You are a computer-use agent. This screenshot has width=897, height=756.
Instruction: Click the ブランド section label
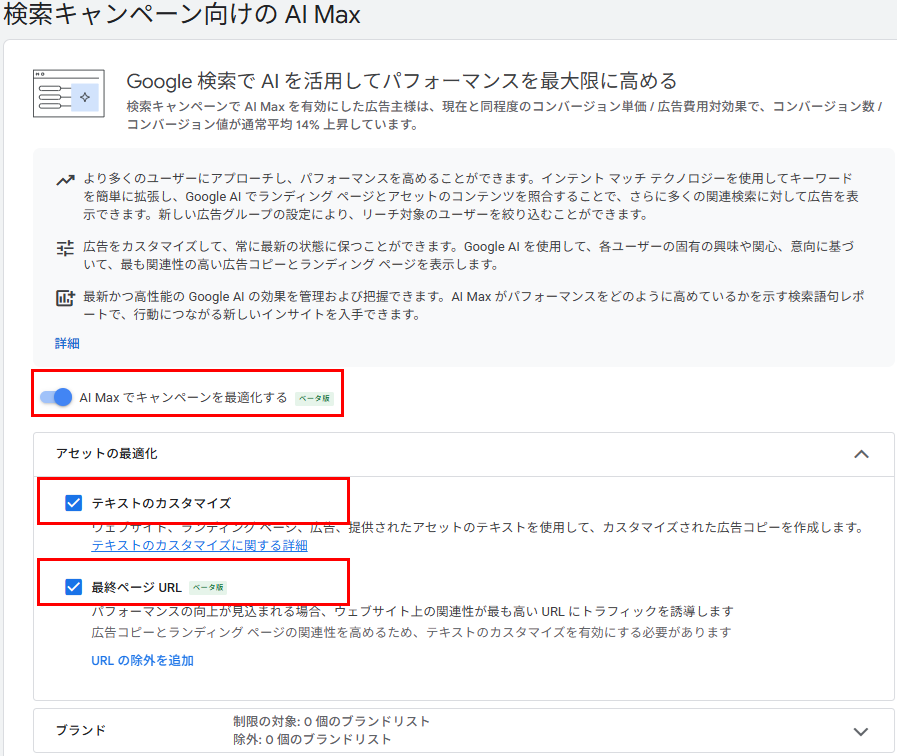point(81,730)
